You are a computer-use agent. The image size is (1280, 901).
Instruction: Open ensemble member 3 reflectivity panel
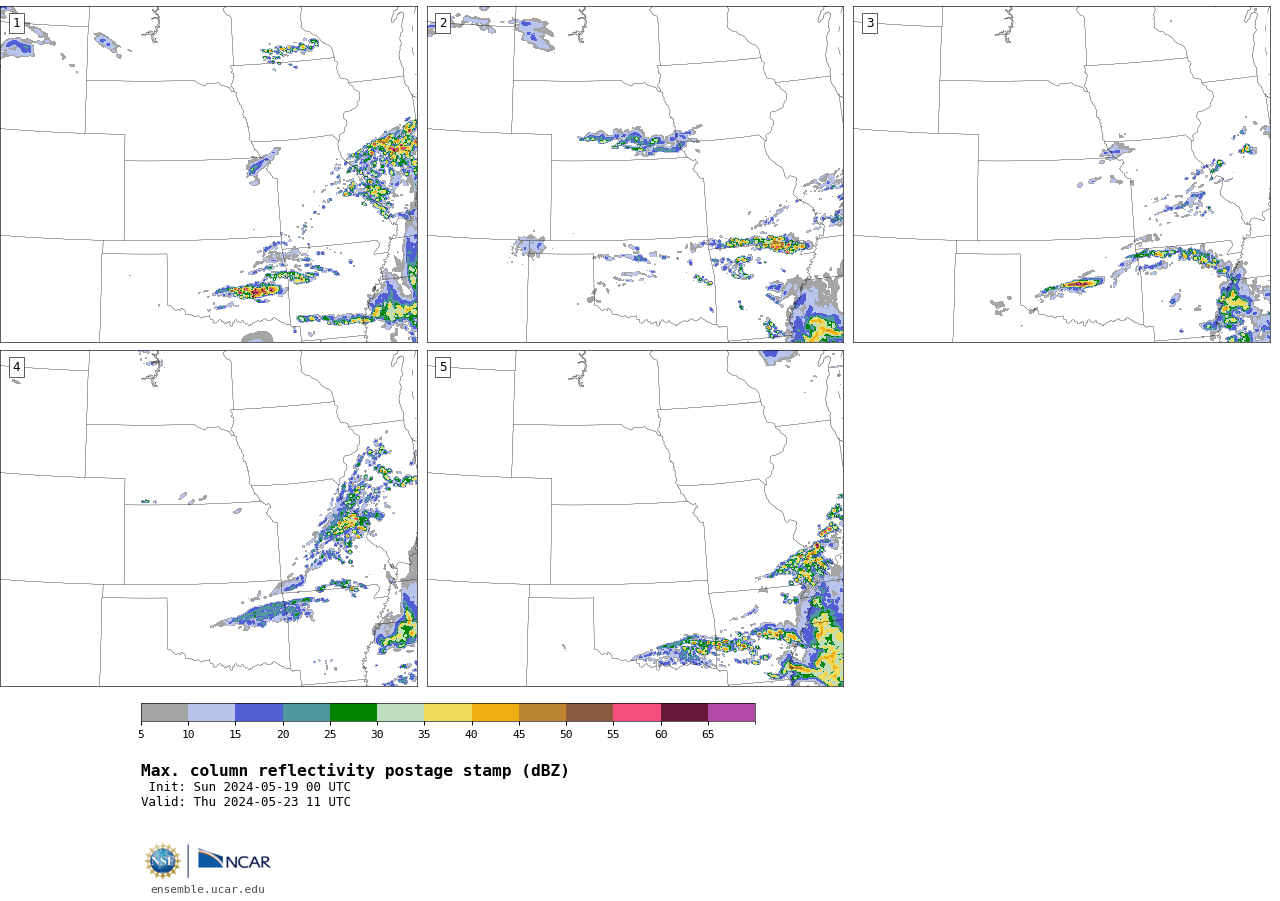[1062, 174]
